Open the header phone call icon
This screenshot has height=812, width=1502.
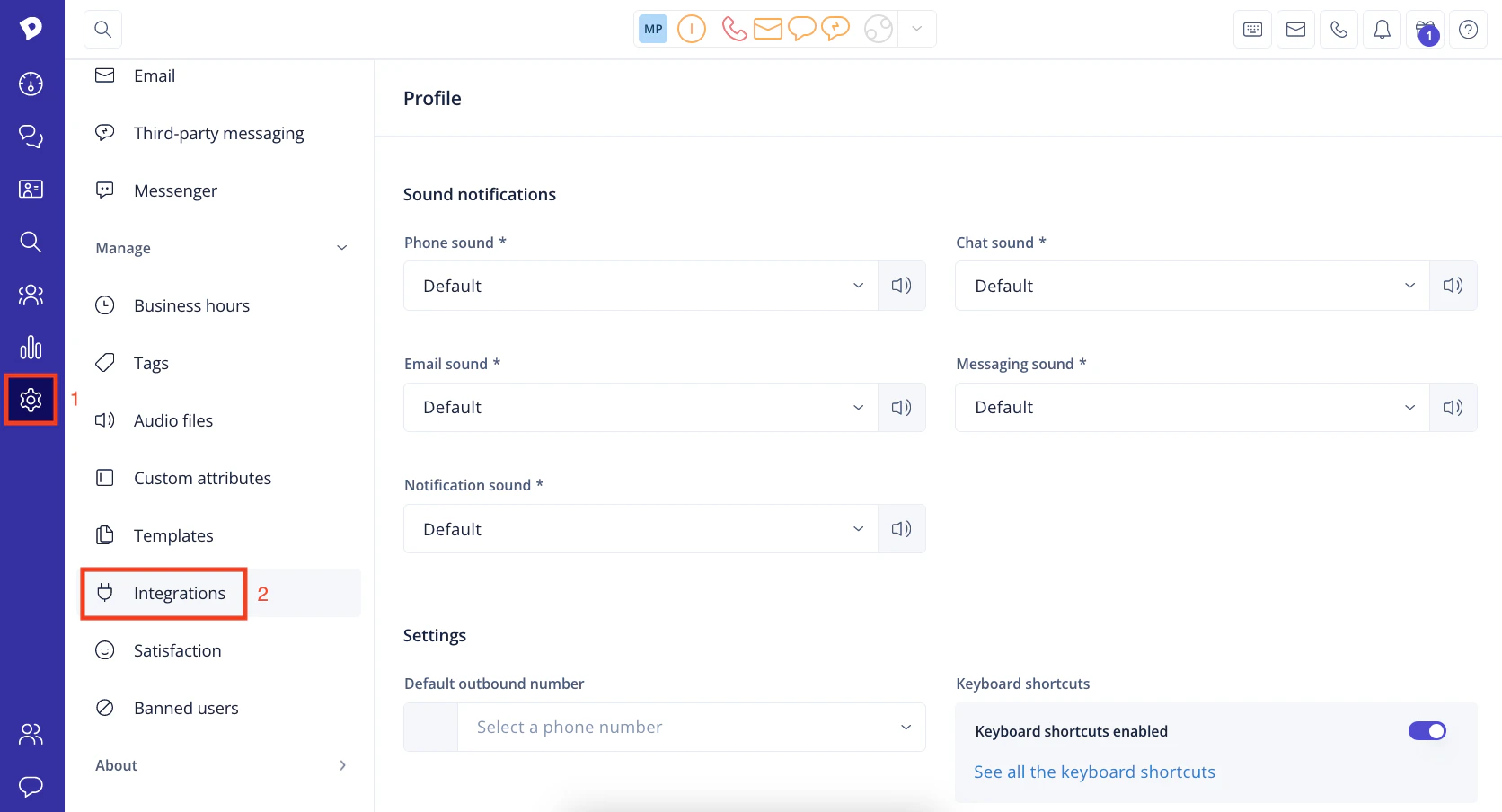point(1339,30)
